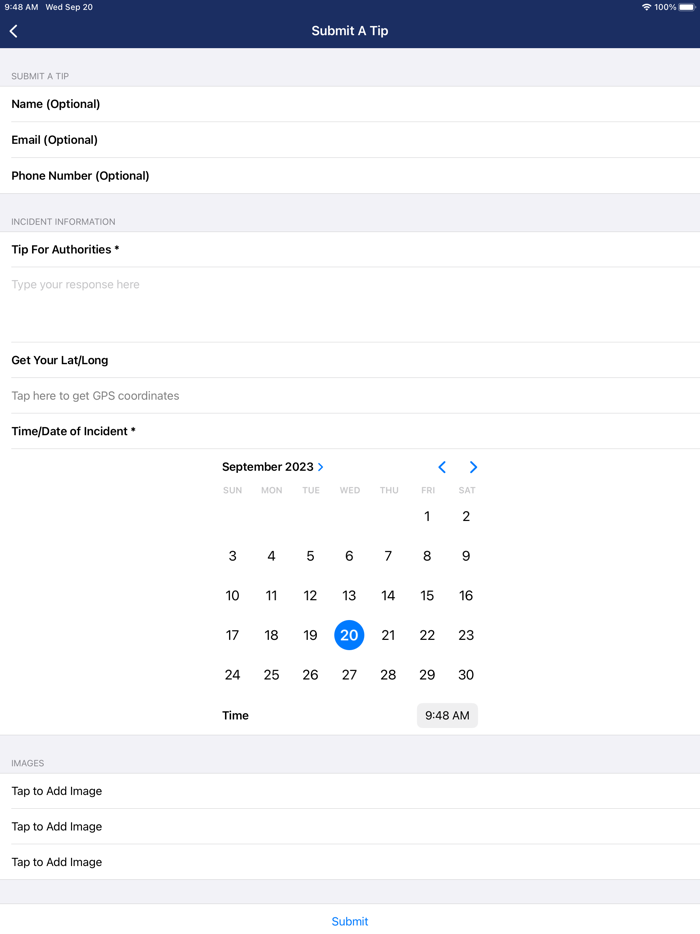This screenshot has width=700, height=934.
Task: Tap the Wi-Fi status icon
Action: [646, 7]
